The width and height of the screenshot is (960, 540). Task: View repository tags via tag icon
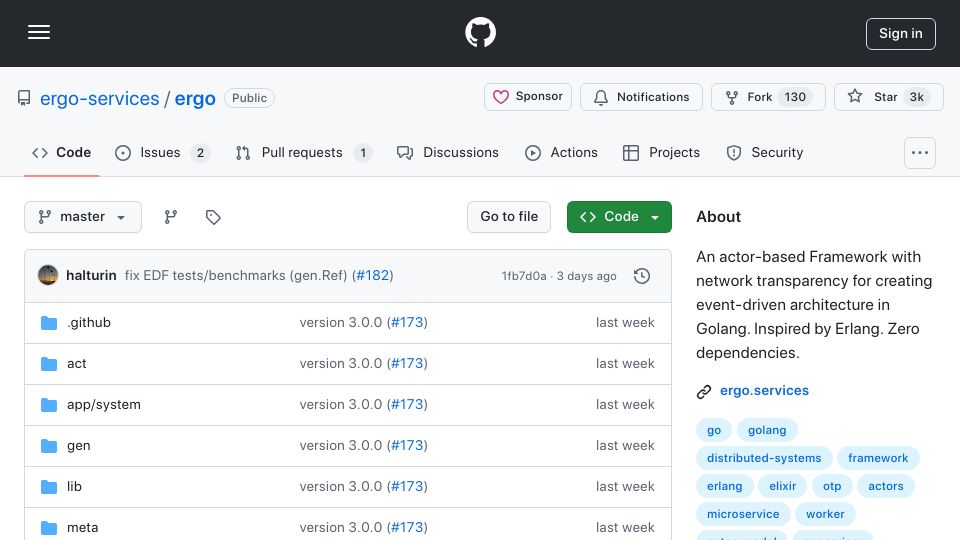pos(213,217)
